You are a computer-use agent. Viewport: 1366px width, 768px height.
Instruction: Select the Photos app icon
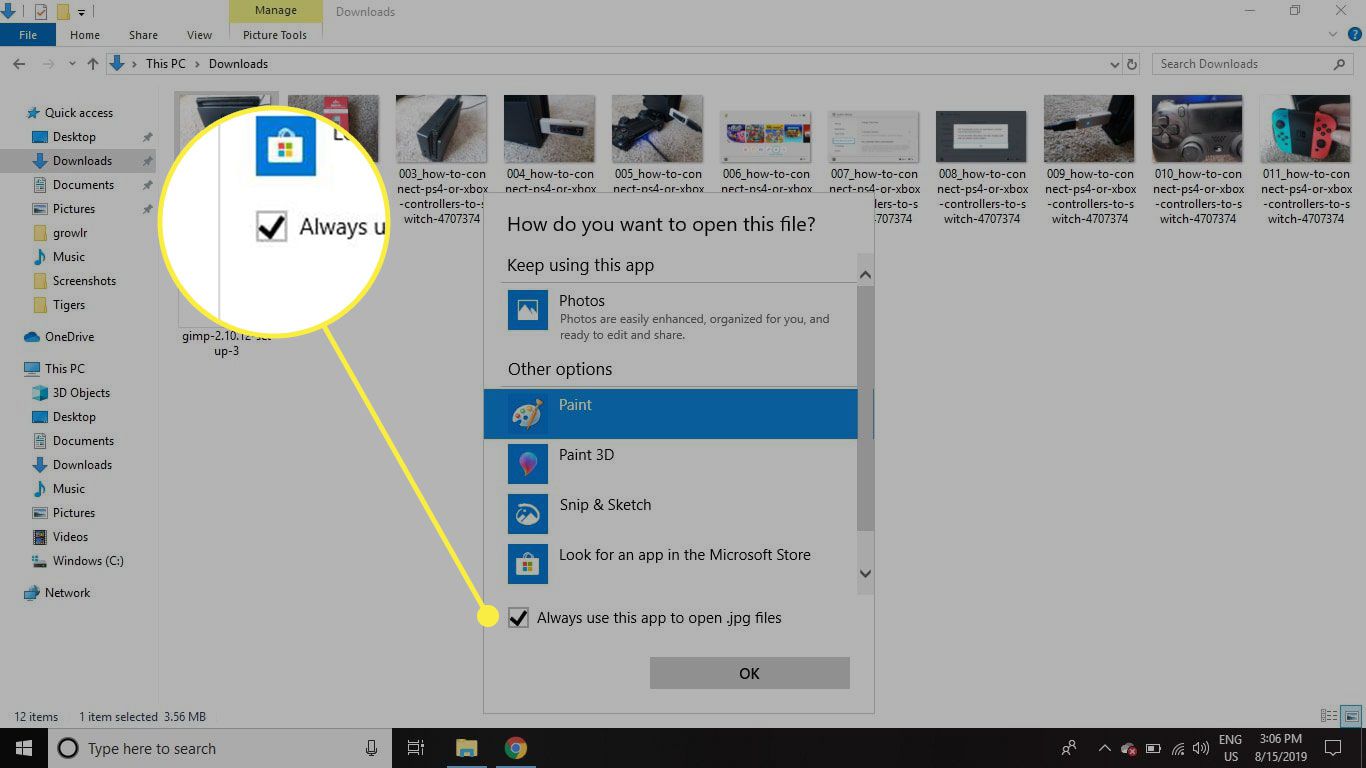coord(528,310)
